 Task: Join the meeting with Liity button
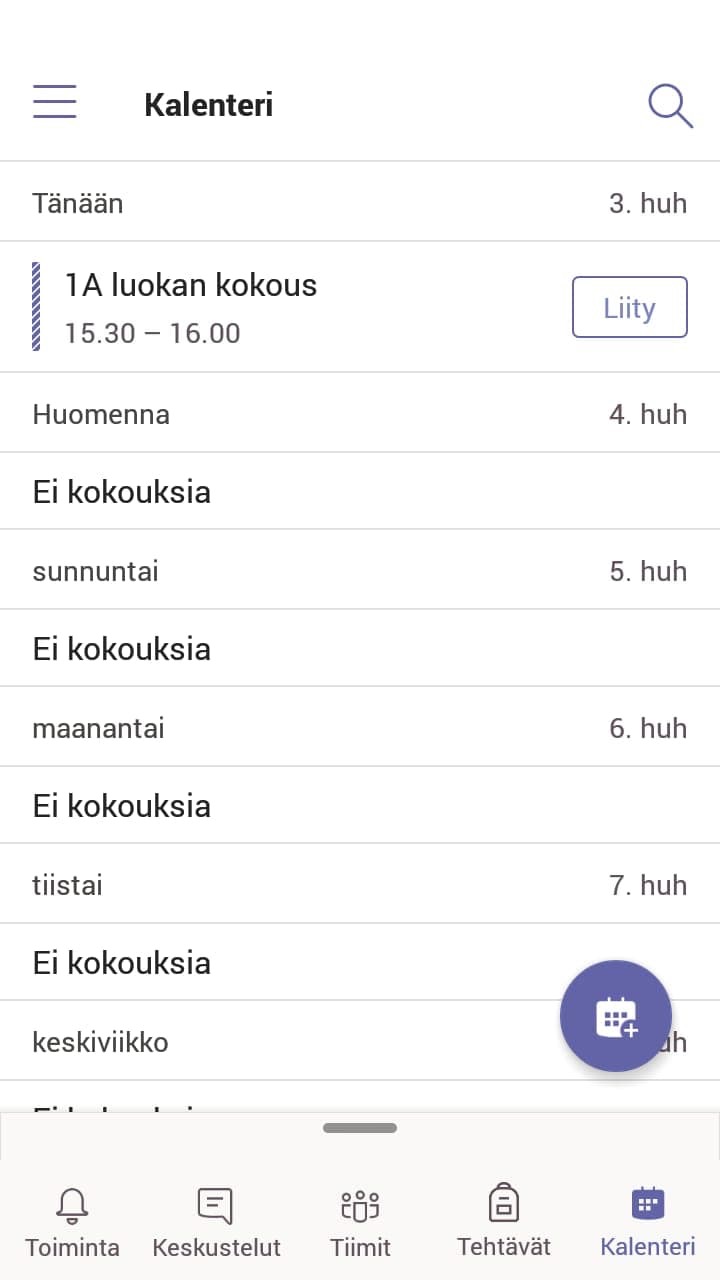pos(629,307)
